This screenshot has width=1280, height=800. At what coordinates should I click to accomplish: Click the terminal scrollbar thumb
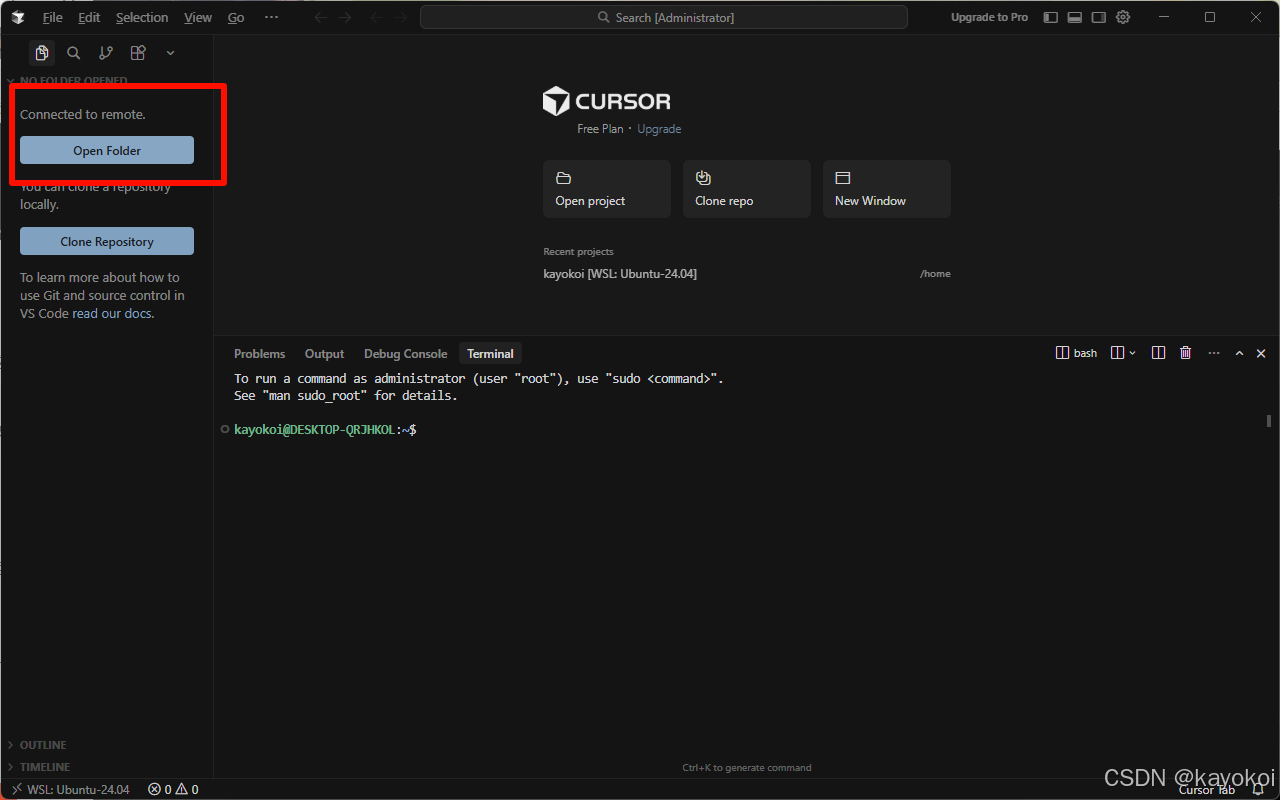[1269, 421]
